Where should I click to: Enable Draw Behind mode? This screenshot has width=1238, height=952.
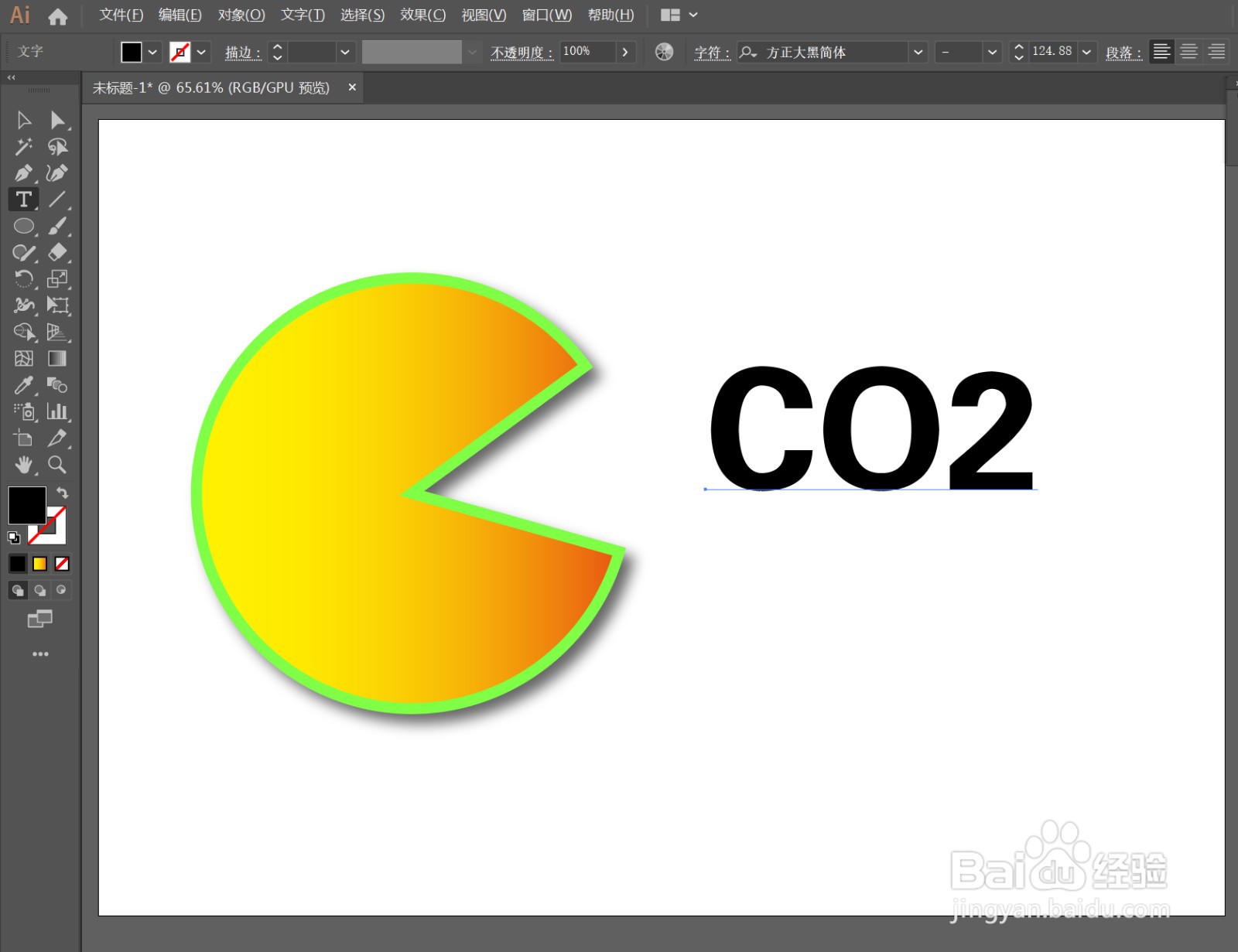[39, 590]
